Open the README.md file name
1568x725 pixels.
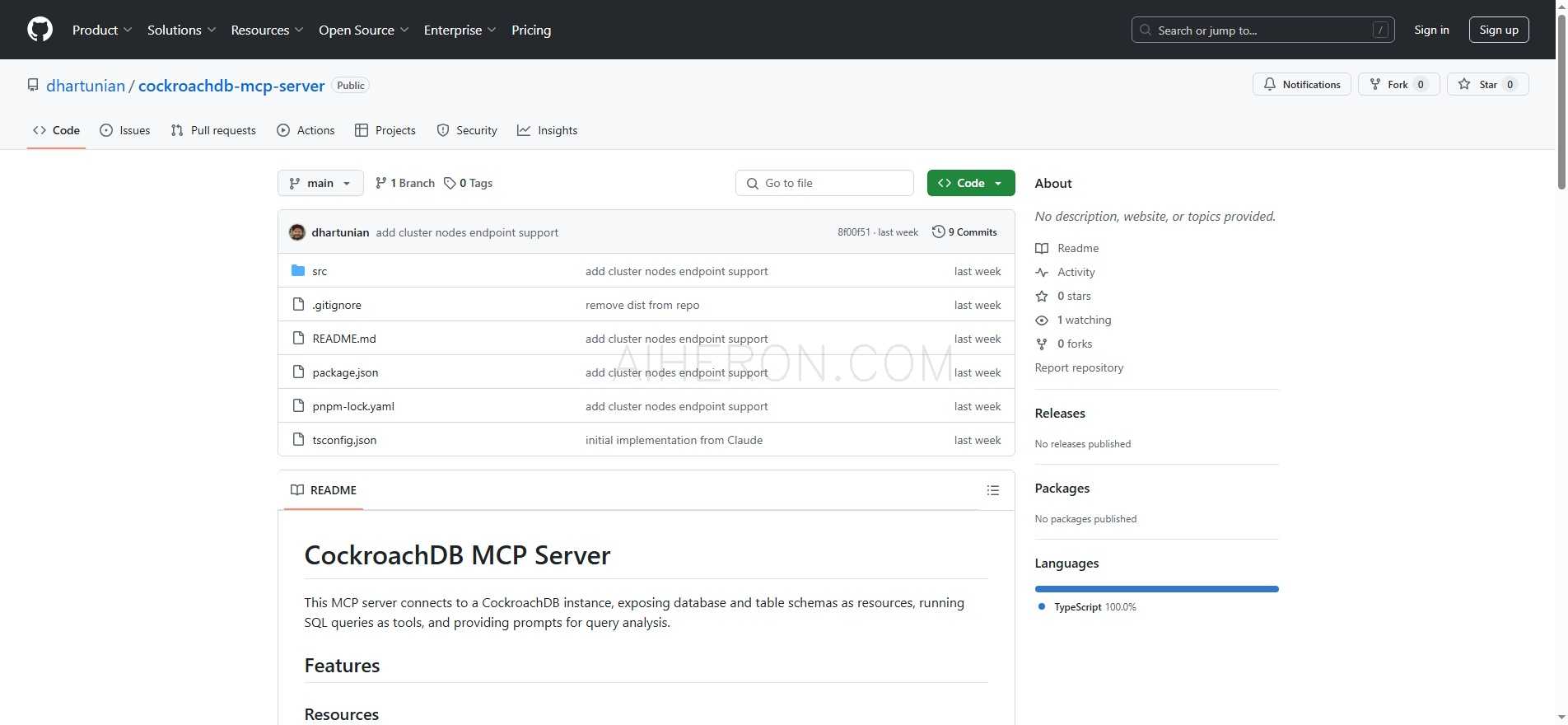coord(344,339)
